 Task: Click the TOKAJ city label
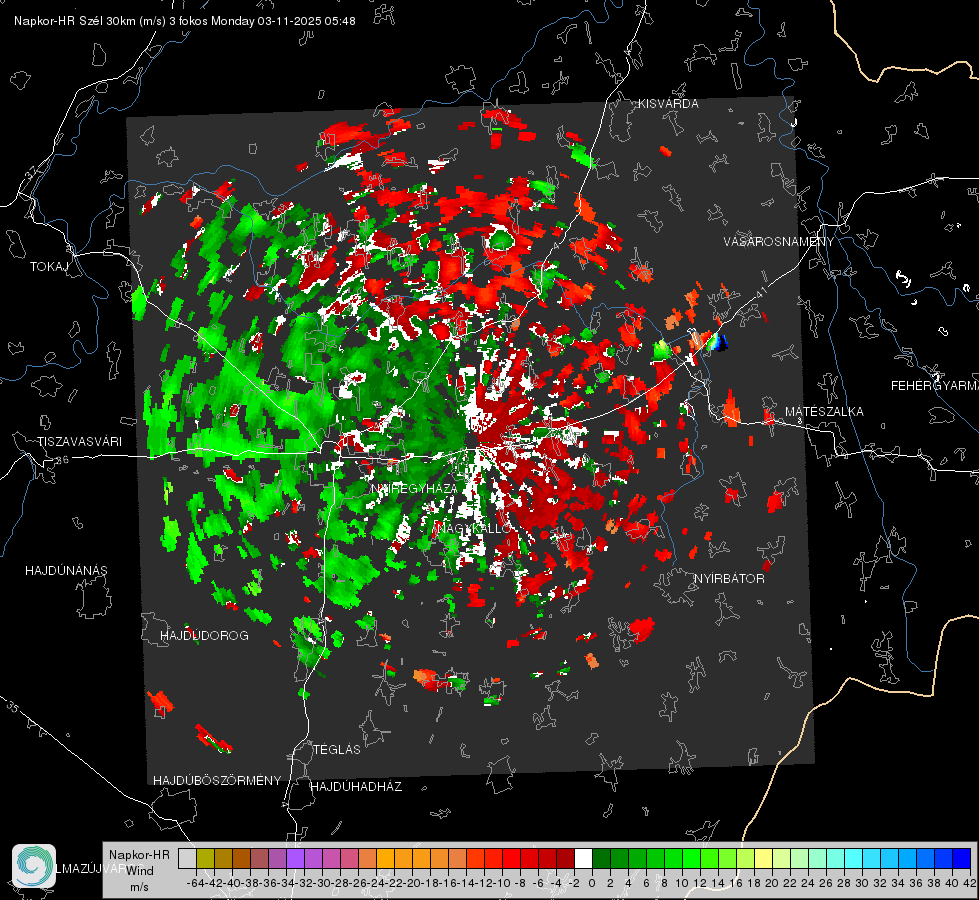[49, 267]
